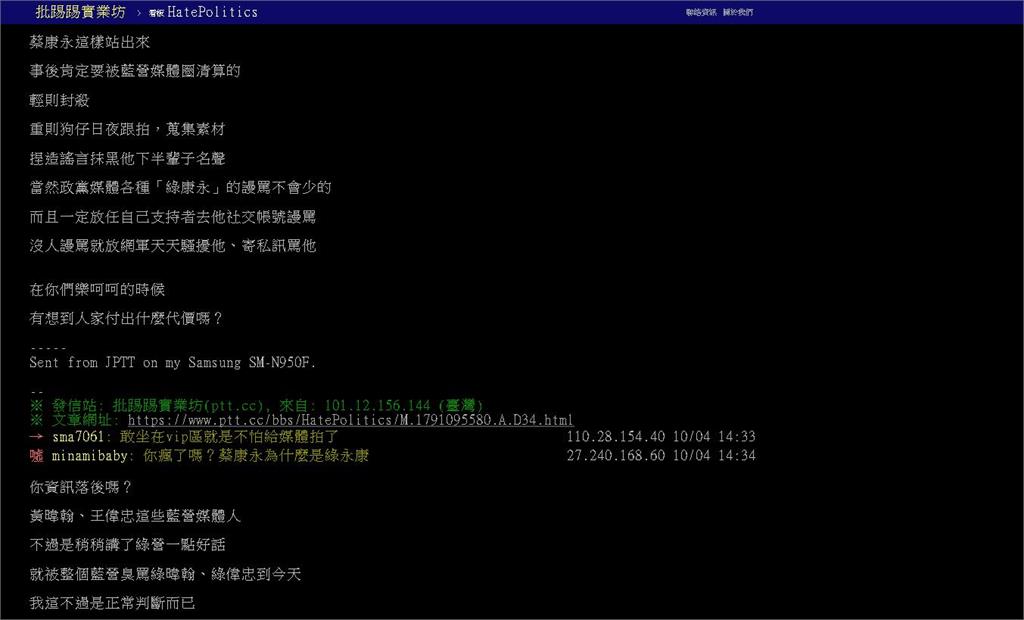Click the line starting '而且一定放任自己支持者'
The width and height of the screenshot is (1024, 620).
(x=172, y=217)
